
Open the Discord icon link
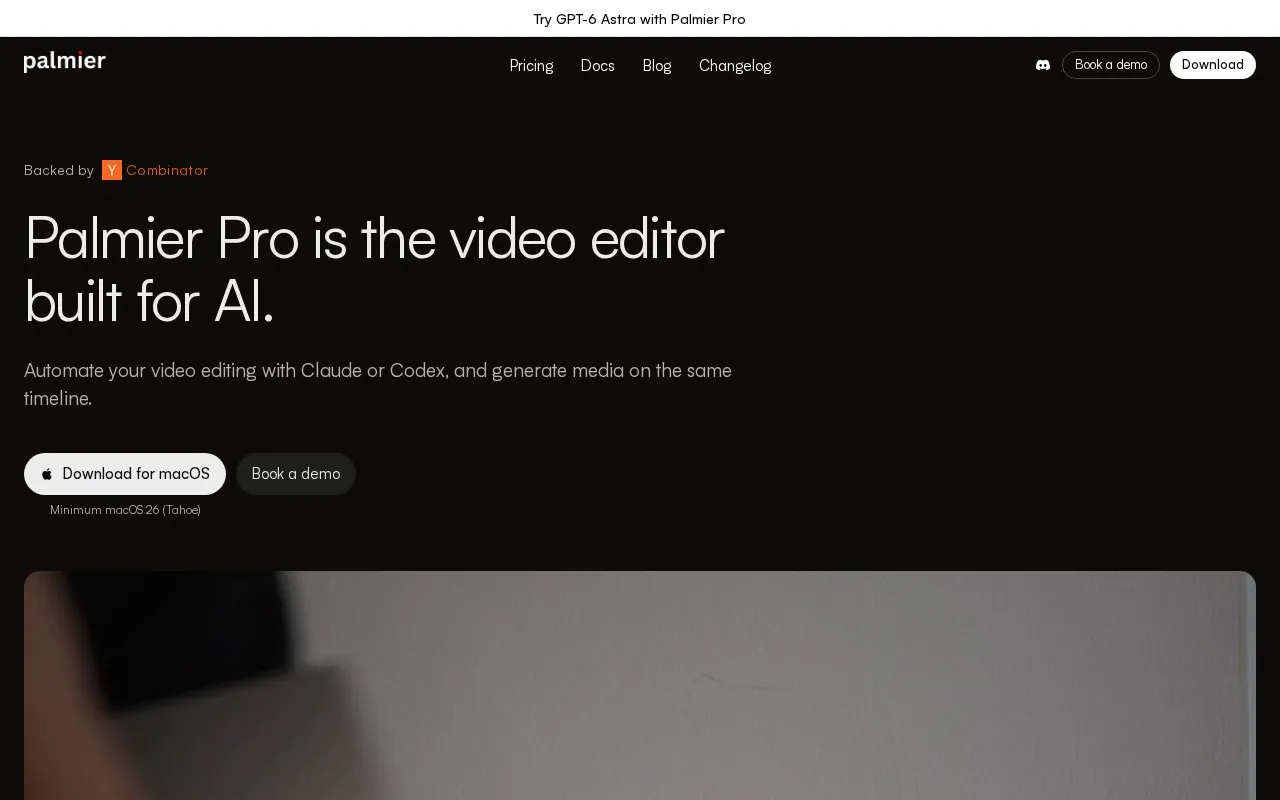coord(1043,65)
